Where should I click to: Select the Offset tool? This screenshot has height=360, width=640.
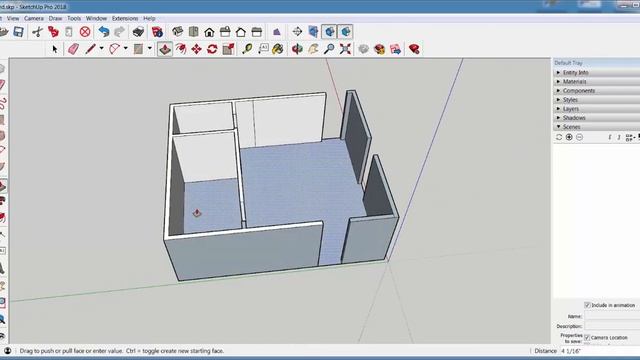point(181,49)
